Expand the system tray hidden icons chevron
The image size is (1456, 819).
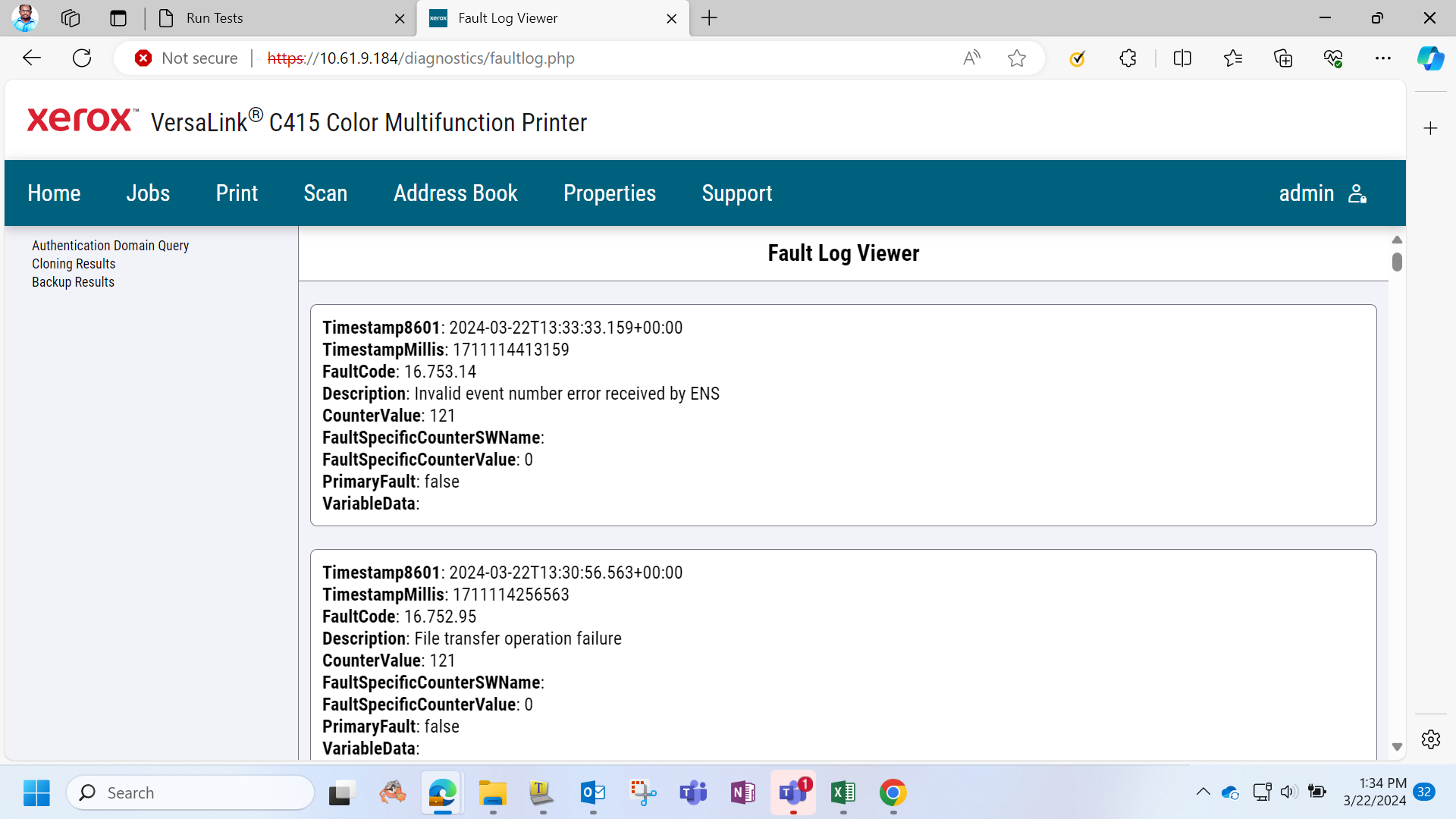[1203, 792]
